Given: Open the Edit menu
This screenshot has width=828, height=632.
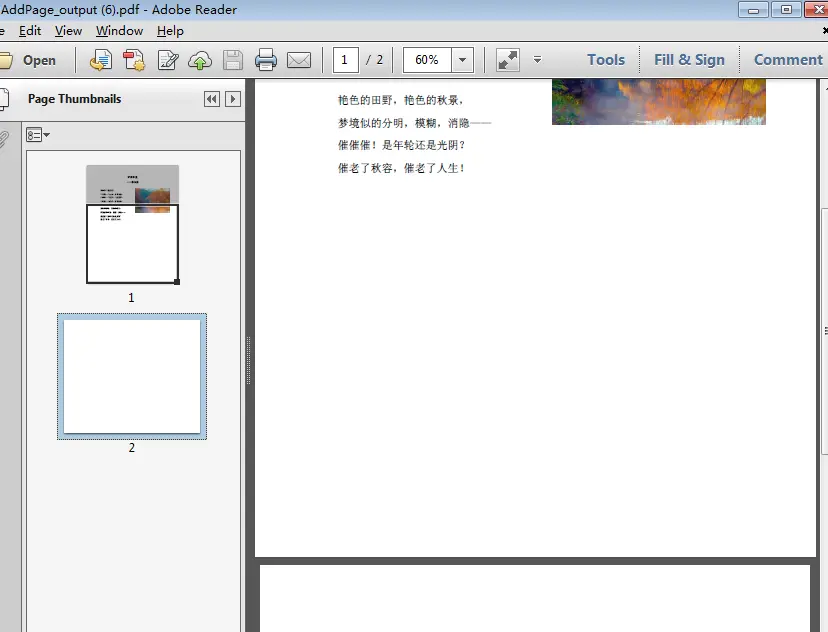Looking at the screenshot, I should (x=30, y=31).
